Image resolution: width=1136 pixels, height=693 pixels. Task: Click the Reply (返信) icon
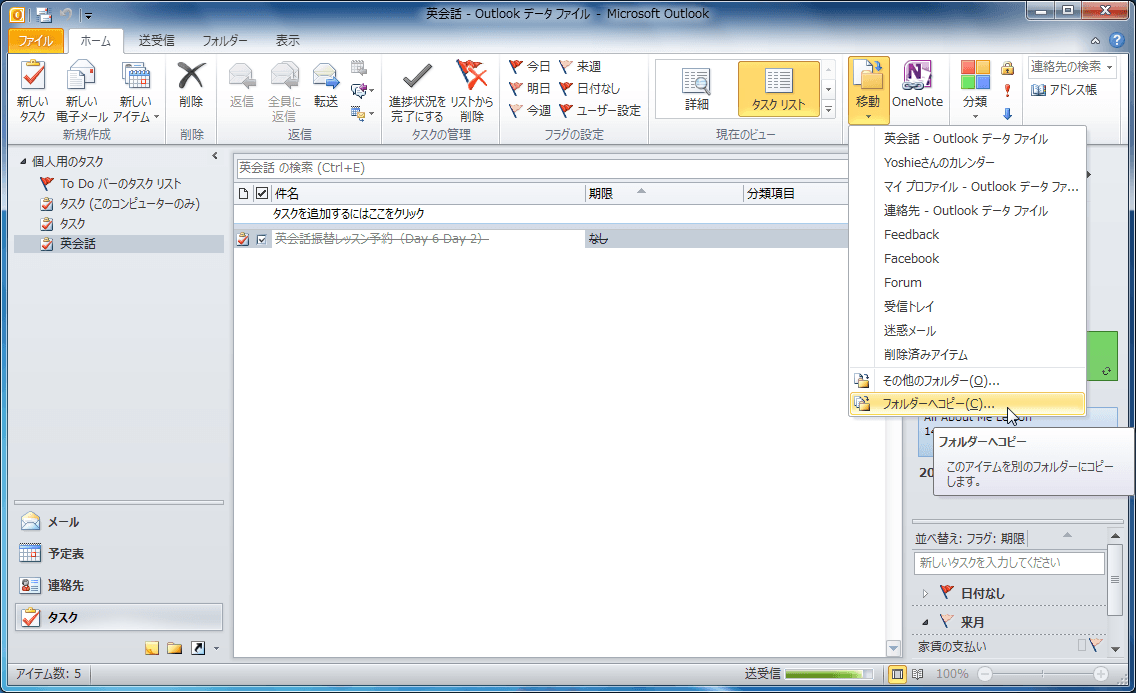point(241,75)
